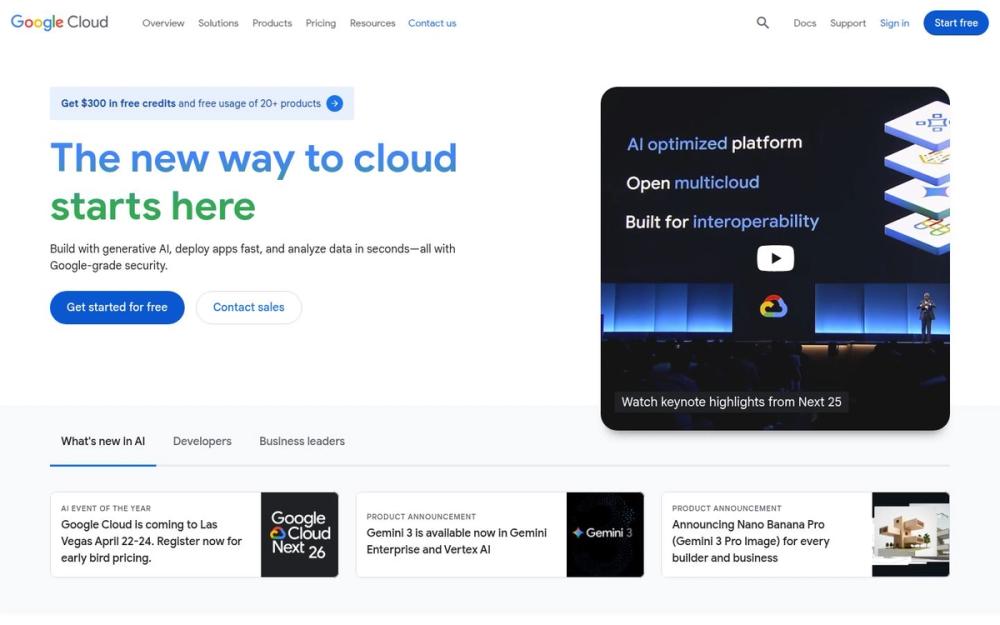
Task: Sign in to Google Cloud
Action: pyautogui.click(x=894, y=22)
